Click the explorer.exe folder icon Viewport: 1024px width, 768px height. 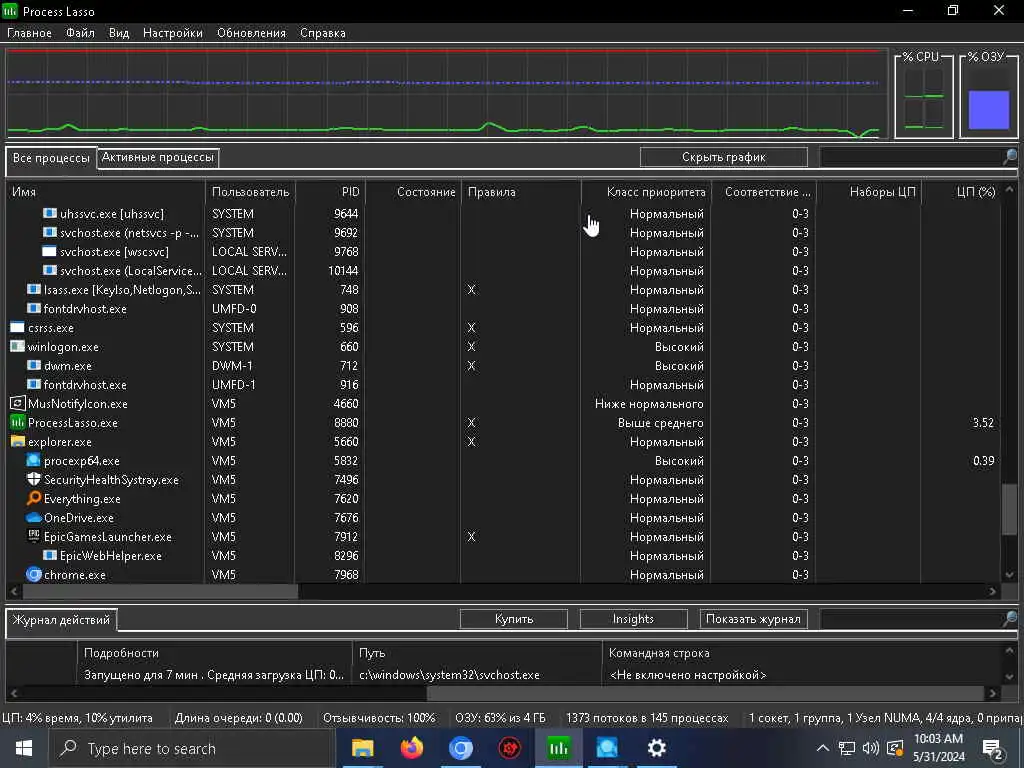(18, 441)
